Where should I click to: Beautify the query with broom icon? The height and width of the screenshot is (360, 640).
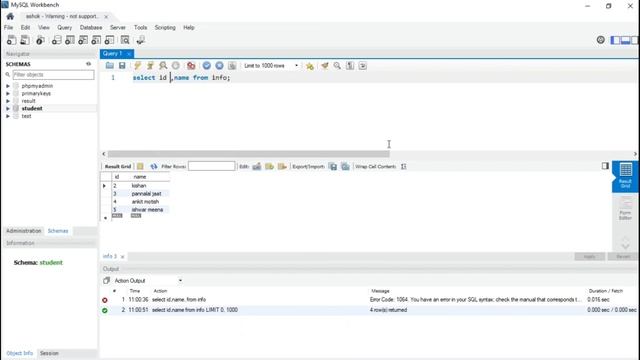click(x=324, y=65)
